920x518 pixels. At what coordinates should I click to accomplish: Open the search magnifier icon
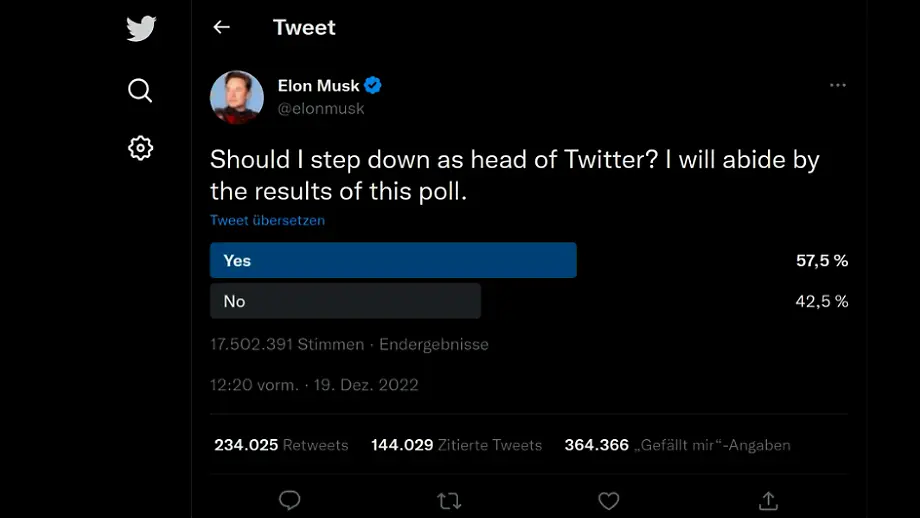[x=141, y=91]
